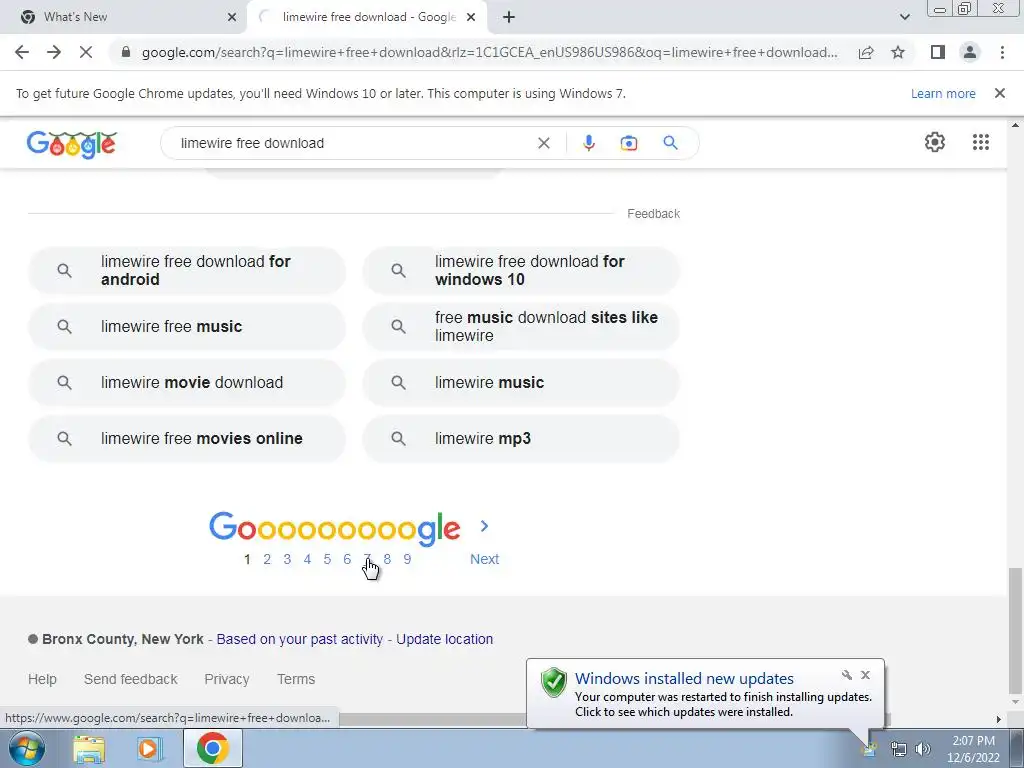The width and height of the screenshot is (1024, 768).
Task: Go to results page 7
Action: (x=367, y=559)
